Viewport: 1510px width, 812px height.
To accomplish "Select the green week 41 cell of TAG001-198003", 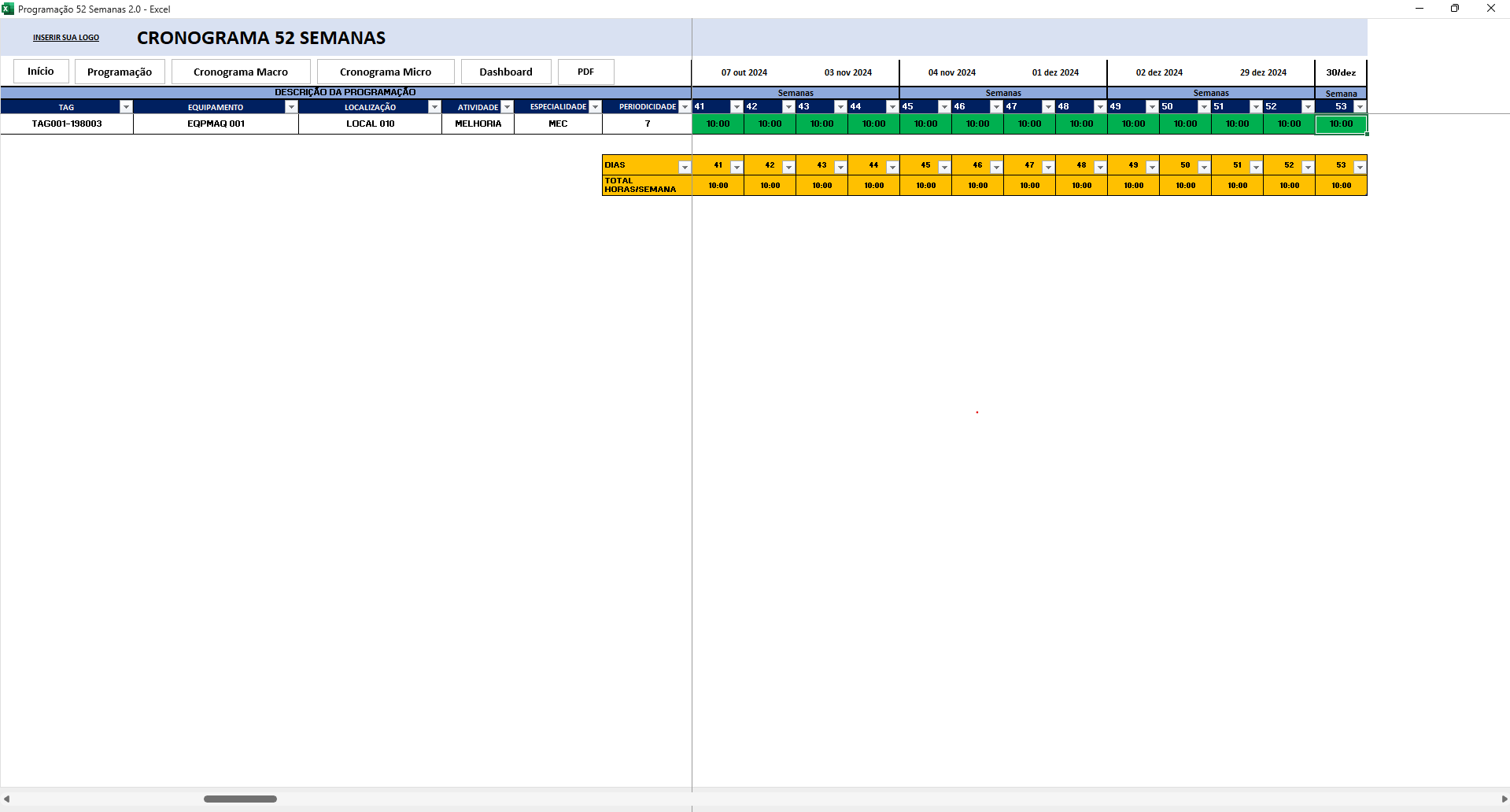I will tap(718, 124).
